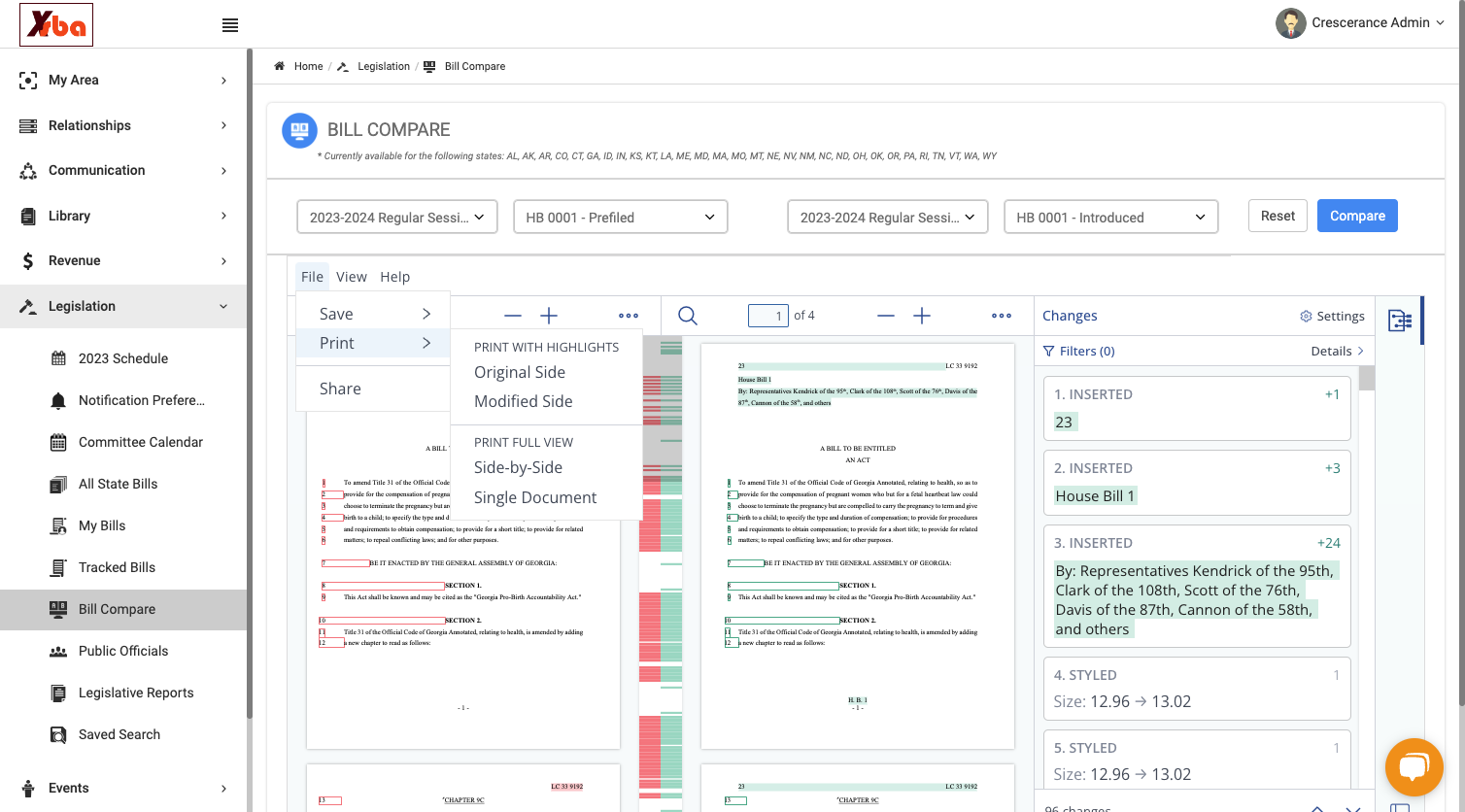Click the Reset button
Screen dimensions: 1465x812
coord(1278,216)
